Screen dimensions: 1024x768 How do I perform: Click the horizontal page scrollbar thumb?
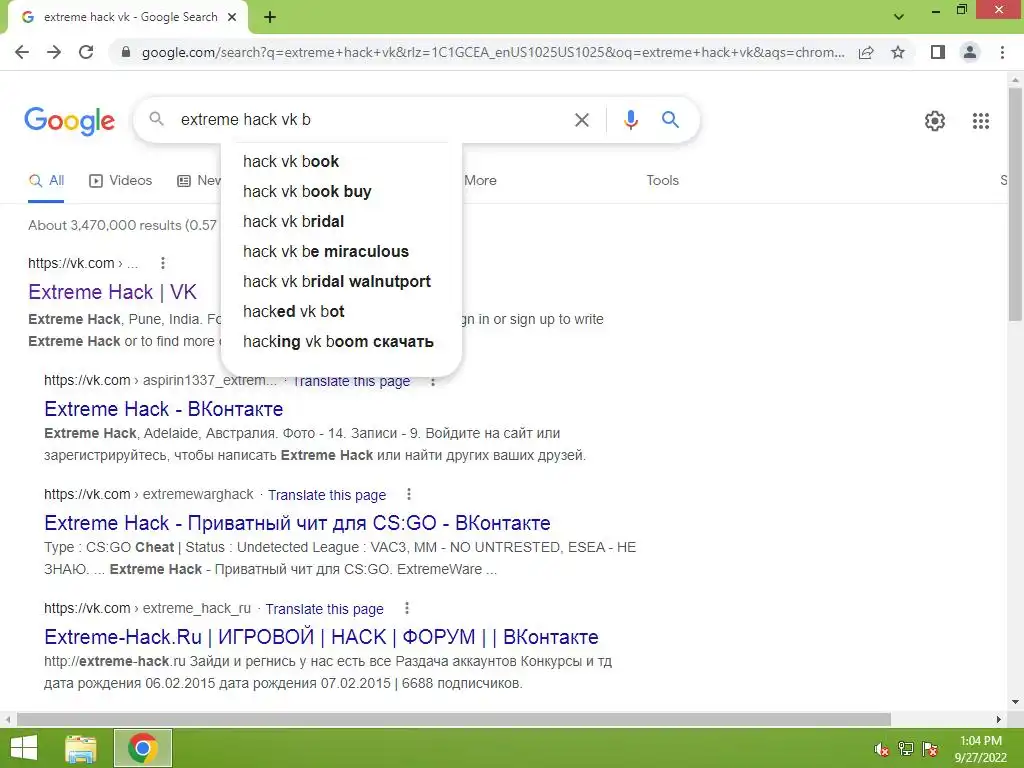click(x=454, y=719)
